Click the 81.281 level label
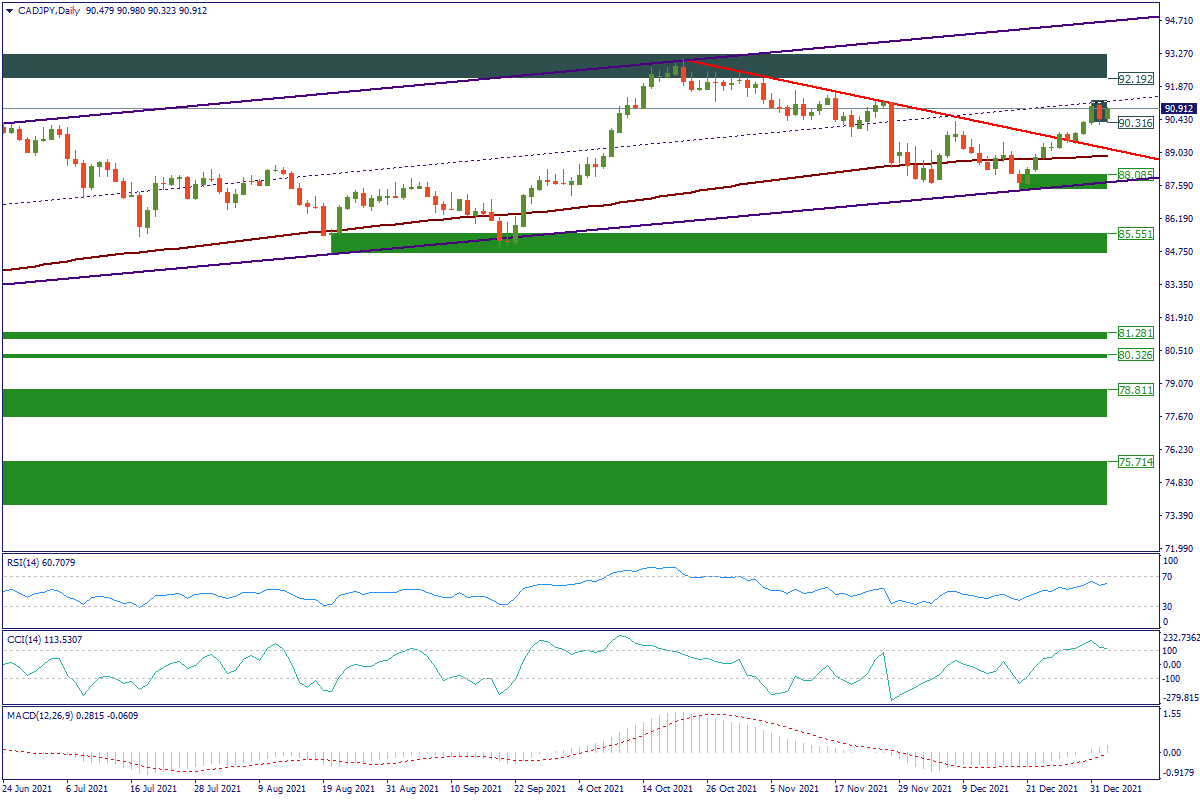 pos(1135,332)
